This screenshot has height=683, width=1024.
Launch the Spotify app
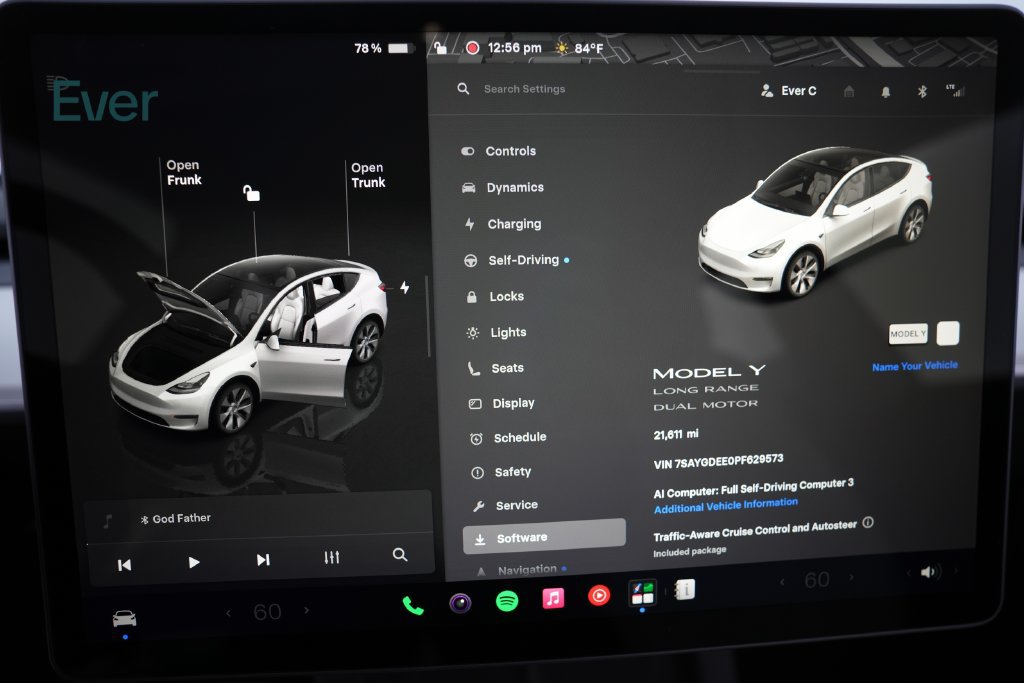pyautogui.click(x=507, y=600)
